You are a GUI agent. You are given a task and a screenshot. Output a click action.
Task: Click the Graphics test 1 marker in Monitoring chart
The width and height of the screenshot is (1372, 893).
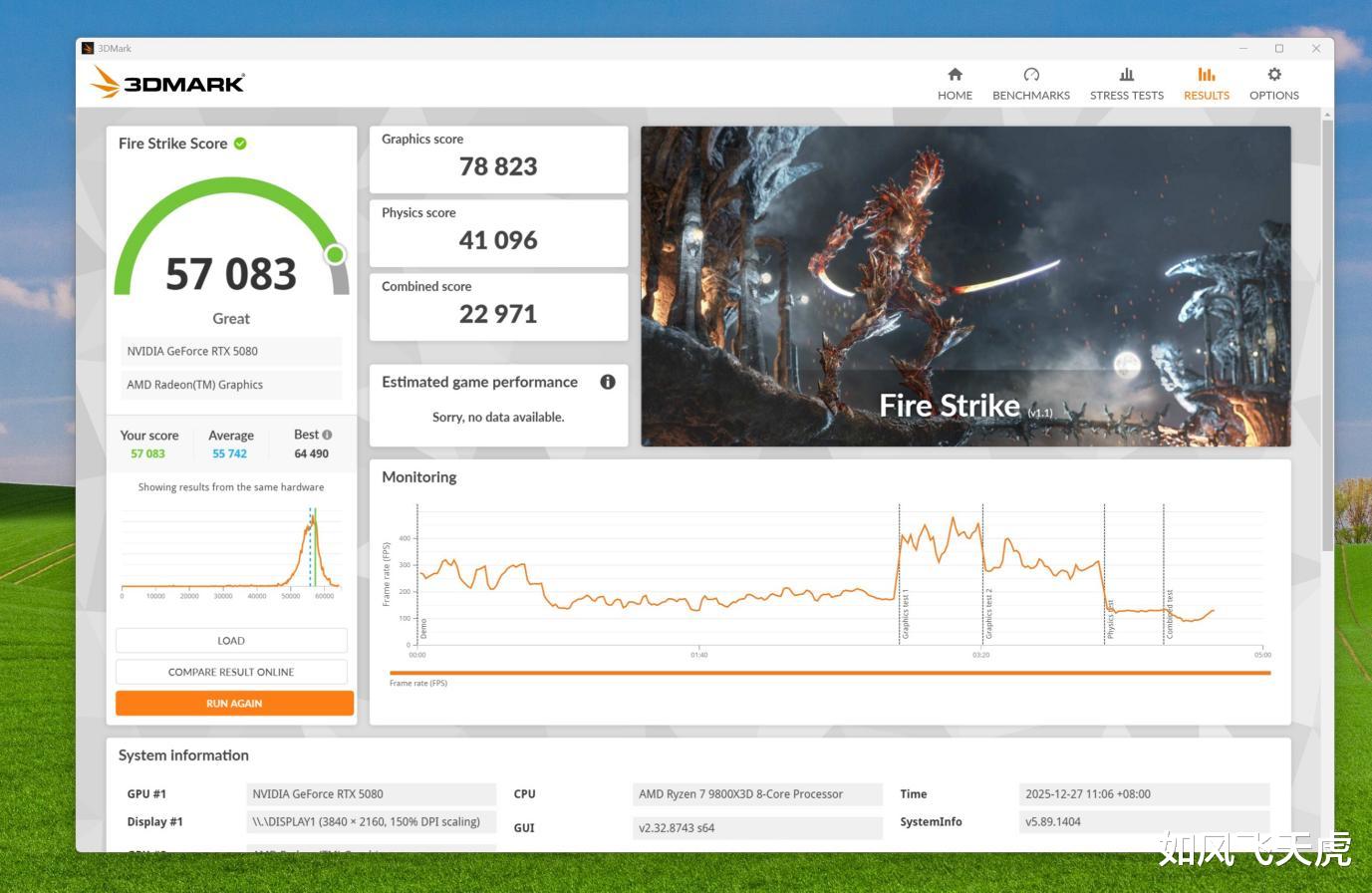coord(906,614)
